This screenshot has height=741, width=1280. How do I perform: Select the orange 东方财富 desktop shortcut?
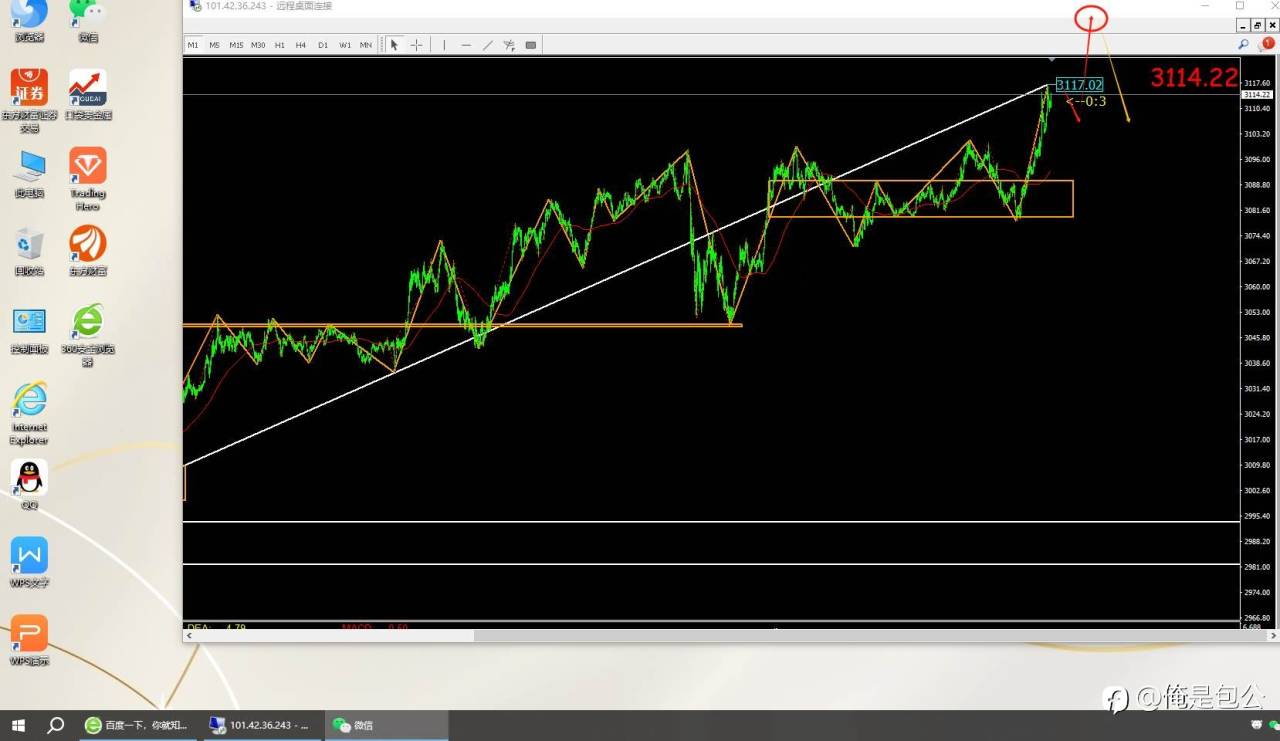(x=88, y=251)
